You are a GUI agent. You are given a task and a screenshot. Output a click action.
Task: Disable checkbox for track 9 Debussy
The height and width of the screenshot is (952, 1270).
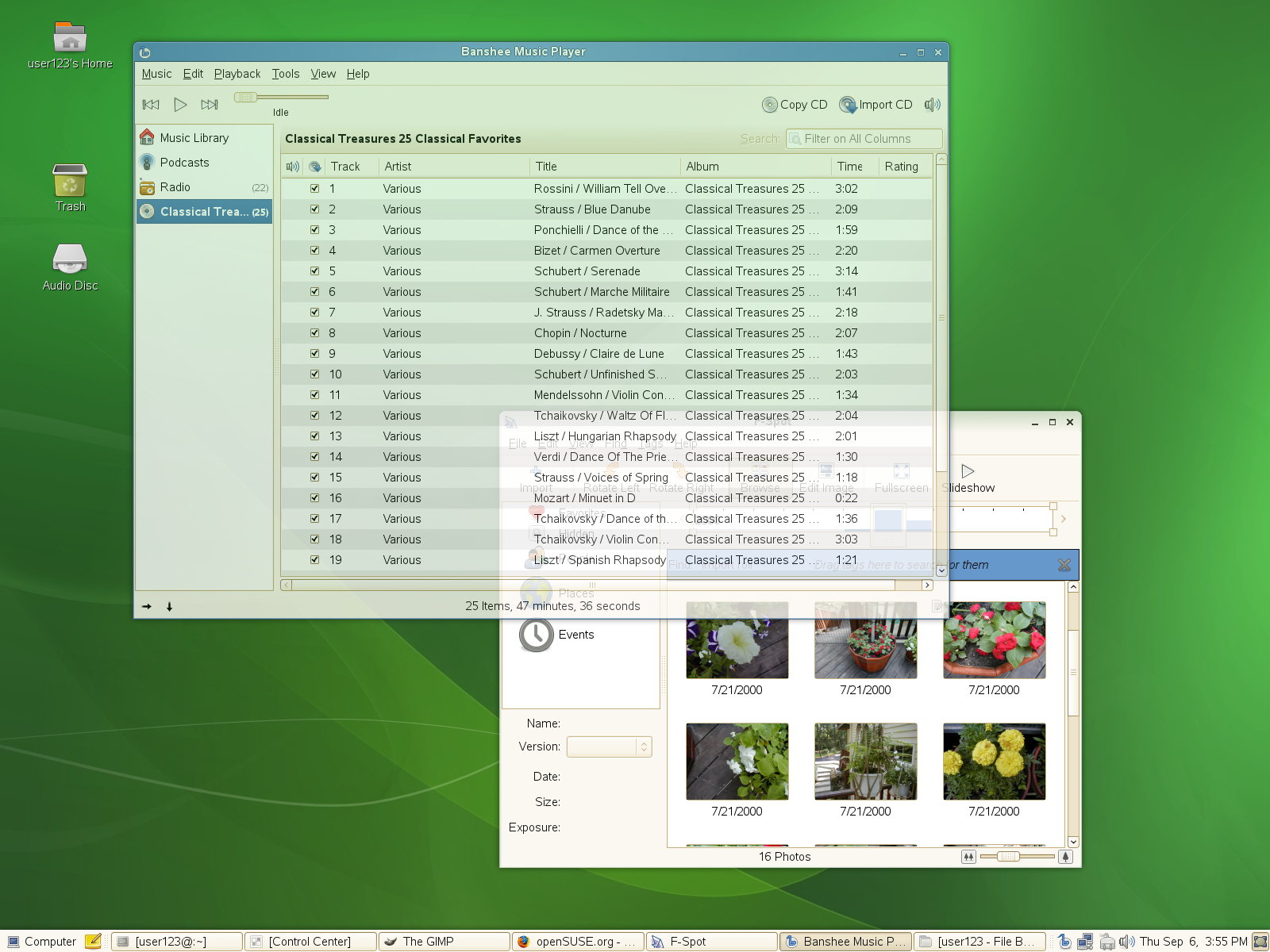315,354
